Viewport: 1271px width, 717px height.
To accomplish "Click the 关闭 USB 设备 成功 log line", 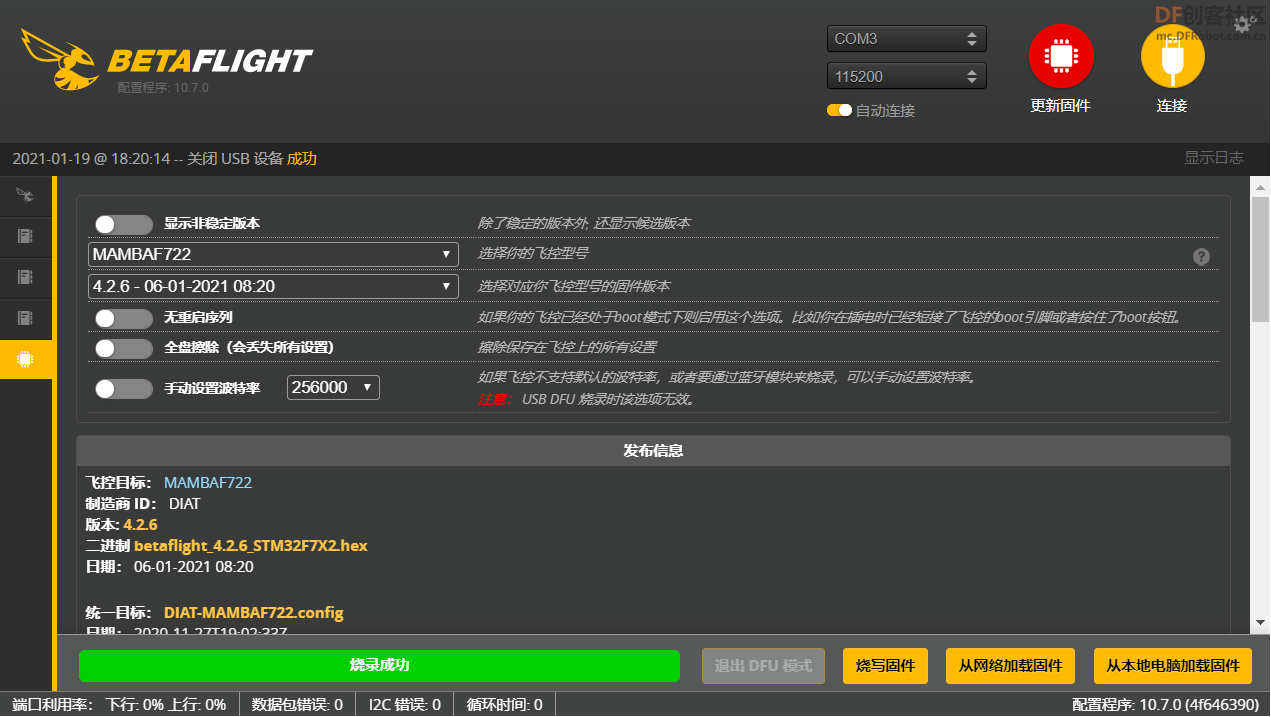I will [x=165, y=159].
